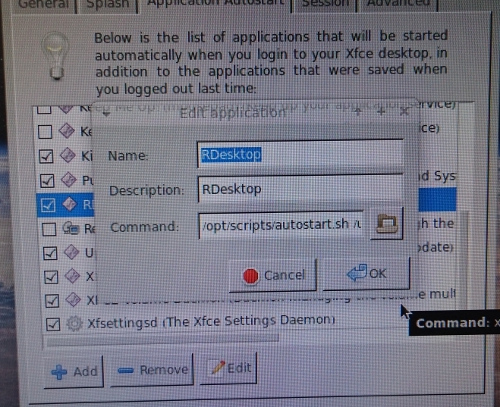Viewport: 500px width, 407px height.
Task: Click the Description text field
Action: (300, 189)
